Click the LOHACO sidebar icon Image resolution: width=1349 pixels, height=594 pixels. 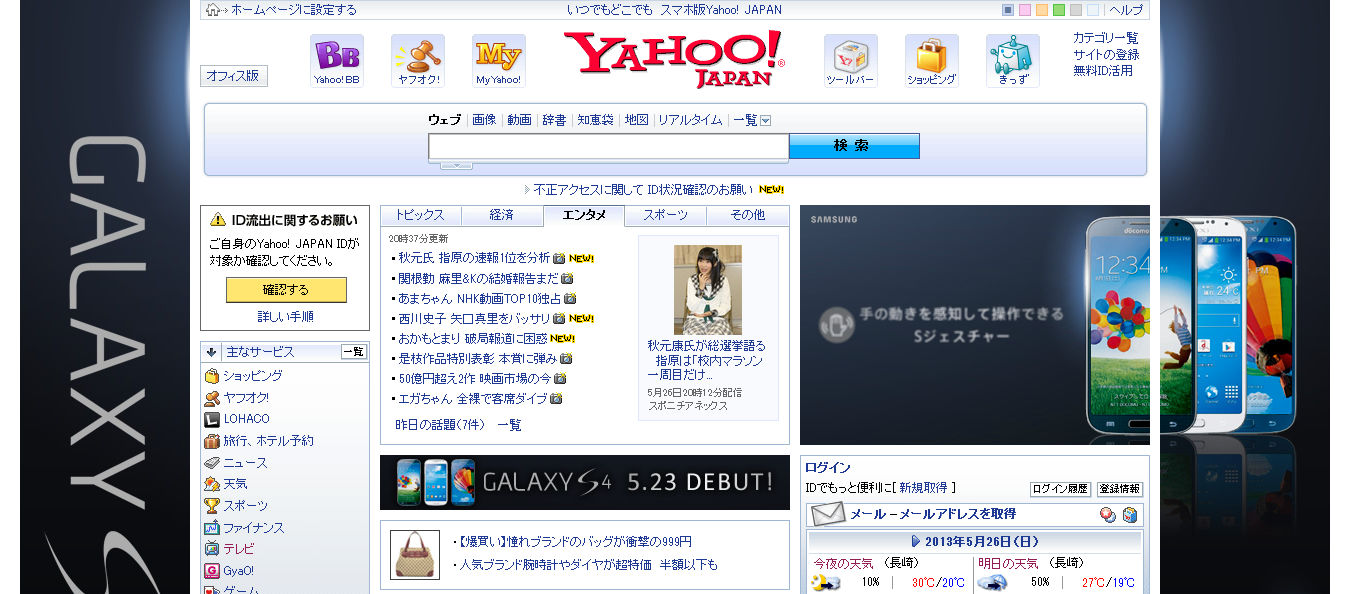pos(212,419)
